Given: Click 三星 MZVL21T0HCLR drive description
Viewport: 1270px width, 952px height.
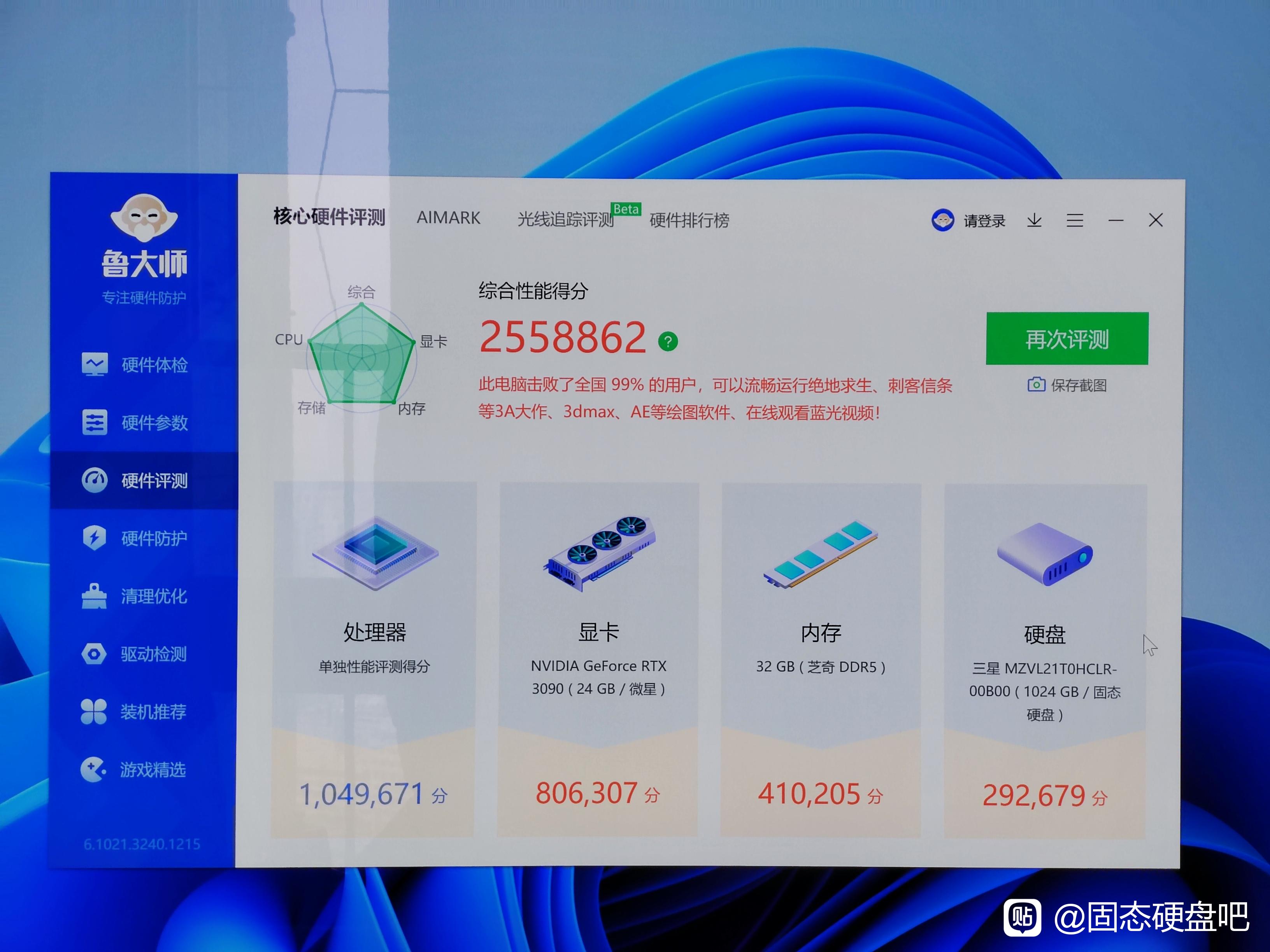Looking at the screenshot, I should pyautogui.click(x=1044, y=691).
